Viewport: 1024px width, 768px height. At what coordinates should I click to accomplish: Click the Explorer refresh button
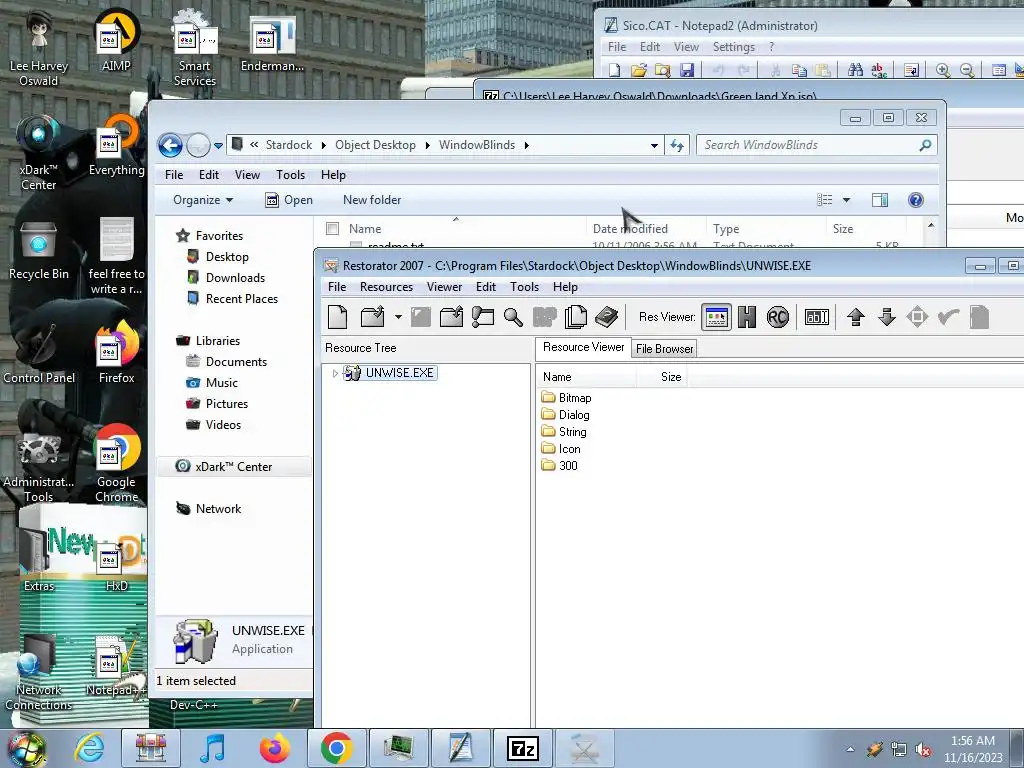(x=677, y=145)
